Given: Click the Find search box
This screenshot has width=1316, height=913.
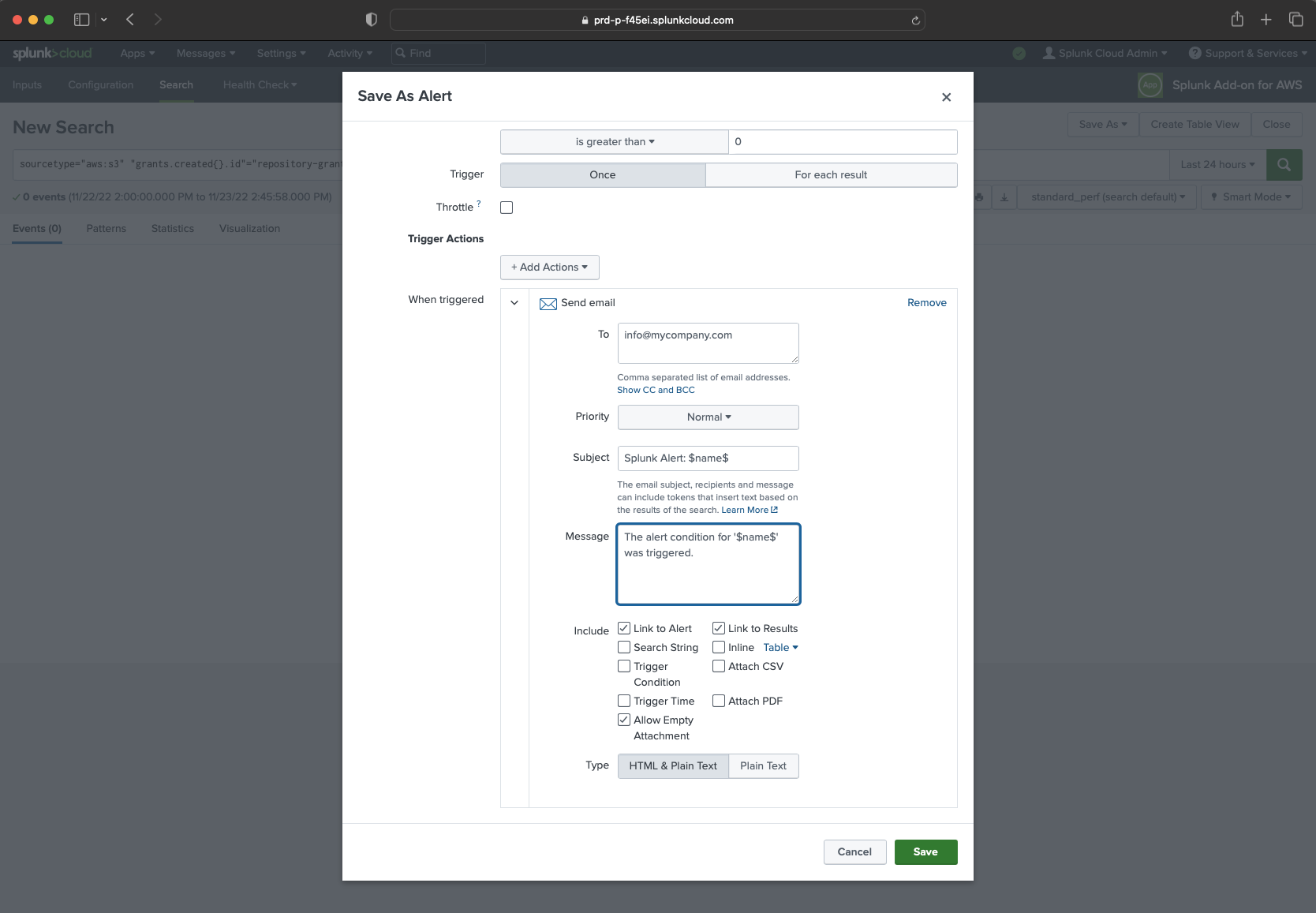Looking at the screenshot, I should tap(438, 53).
